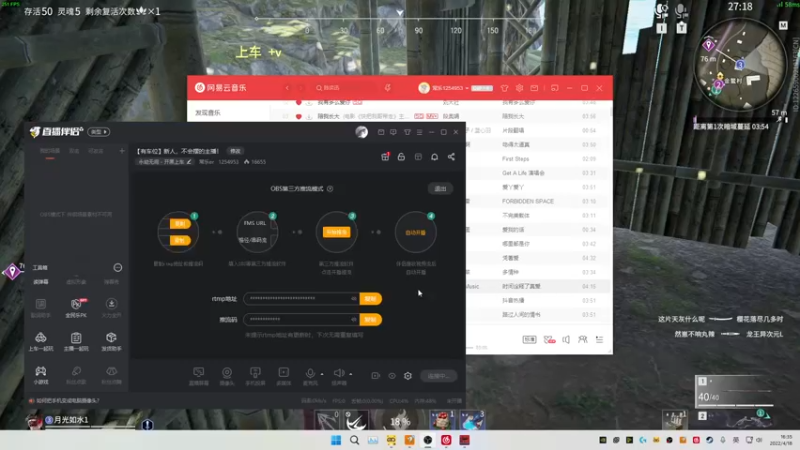Add multimedia source in bottom toolbar
The width and height of the screenshot is (800, 450).
pos(284,376)
